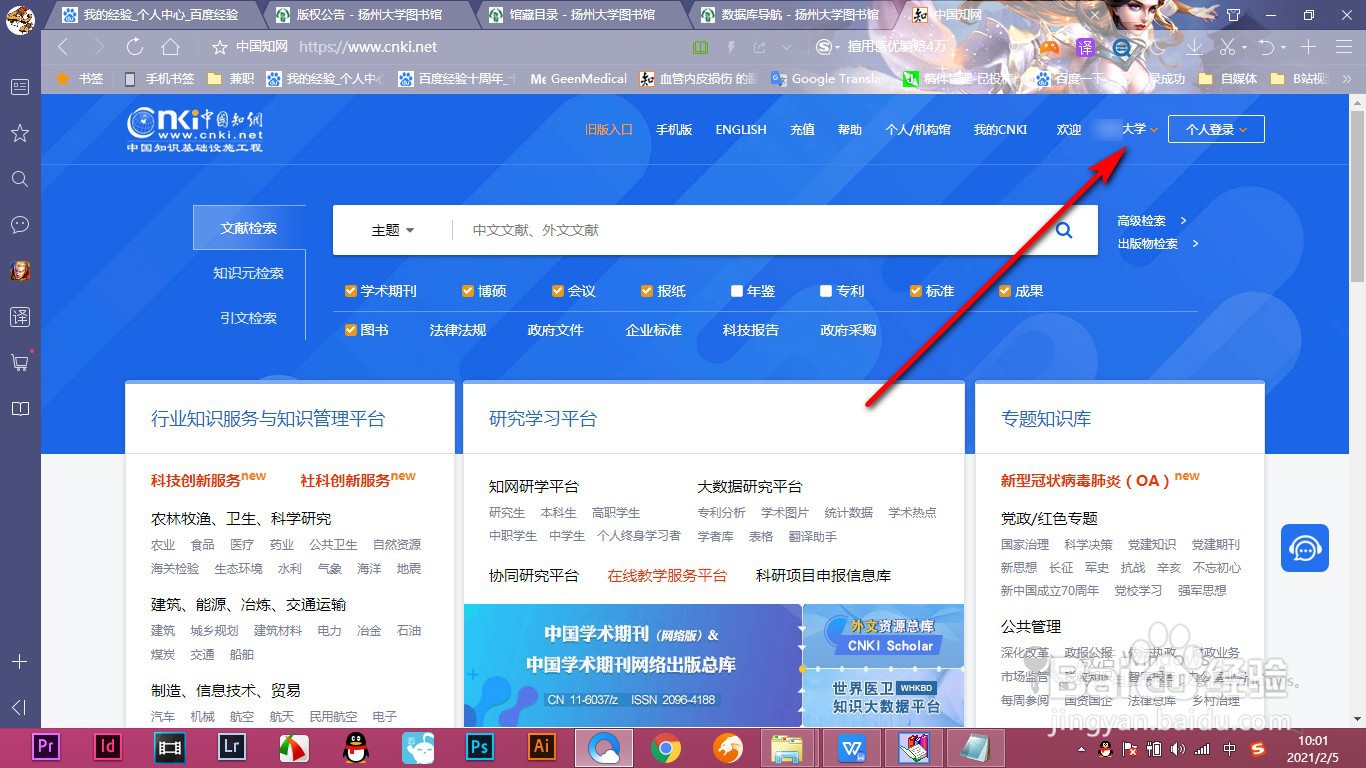Open the 在线教学服务平台 link
This screenshot has width=1366, height=768.
(667, 576)
